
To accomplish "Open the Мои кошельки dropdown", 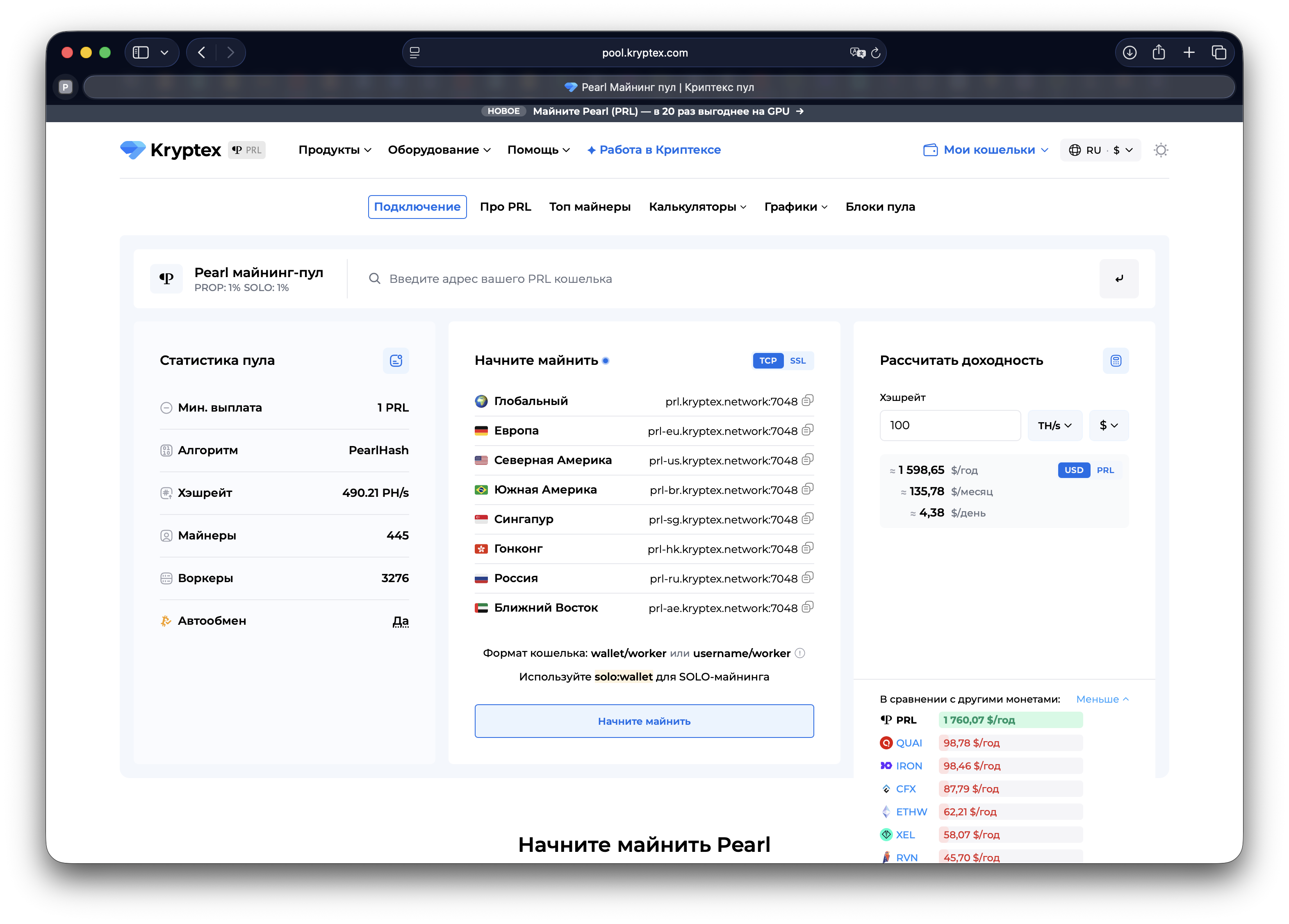I will click(986, 150).
